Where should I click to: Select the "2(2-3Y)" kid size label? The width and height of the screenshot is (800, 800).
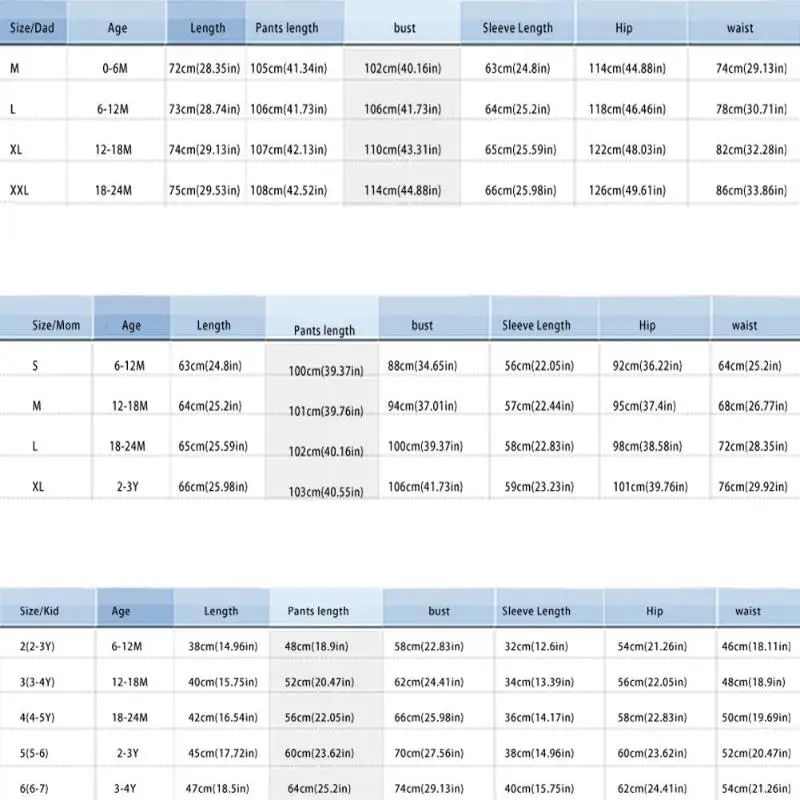click(x=37, y=647)
